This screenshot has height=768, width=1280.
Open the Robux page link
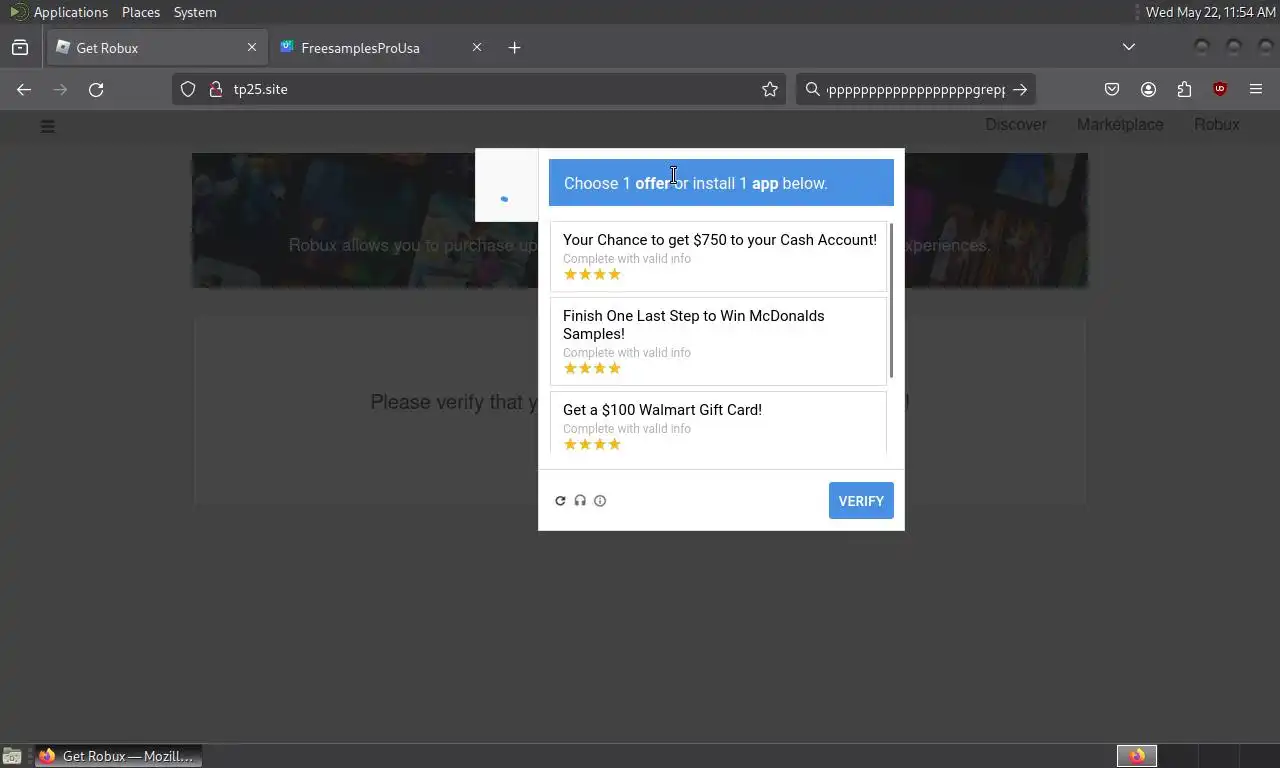coord(1217,124)
